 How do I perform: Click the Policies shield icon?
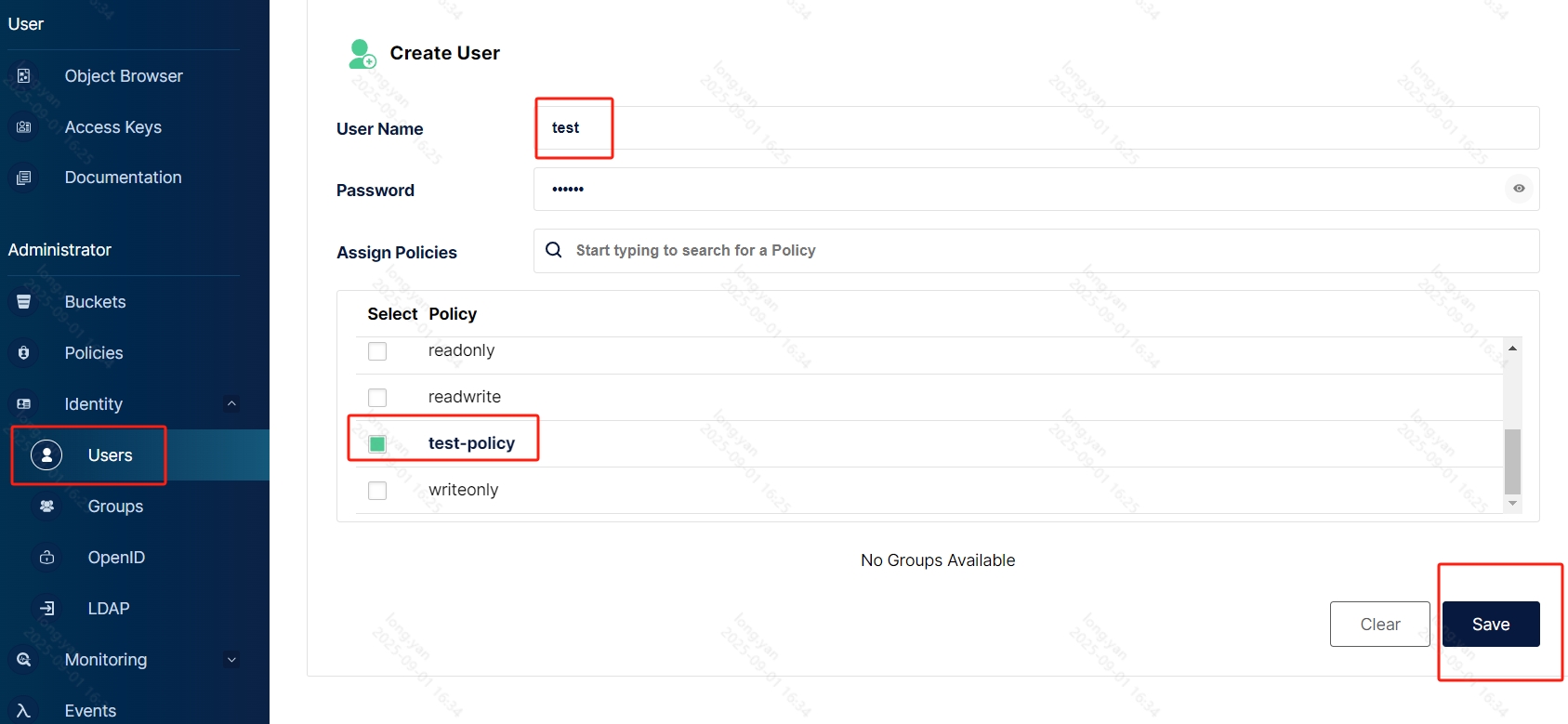[24, 353]
